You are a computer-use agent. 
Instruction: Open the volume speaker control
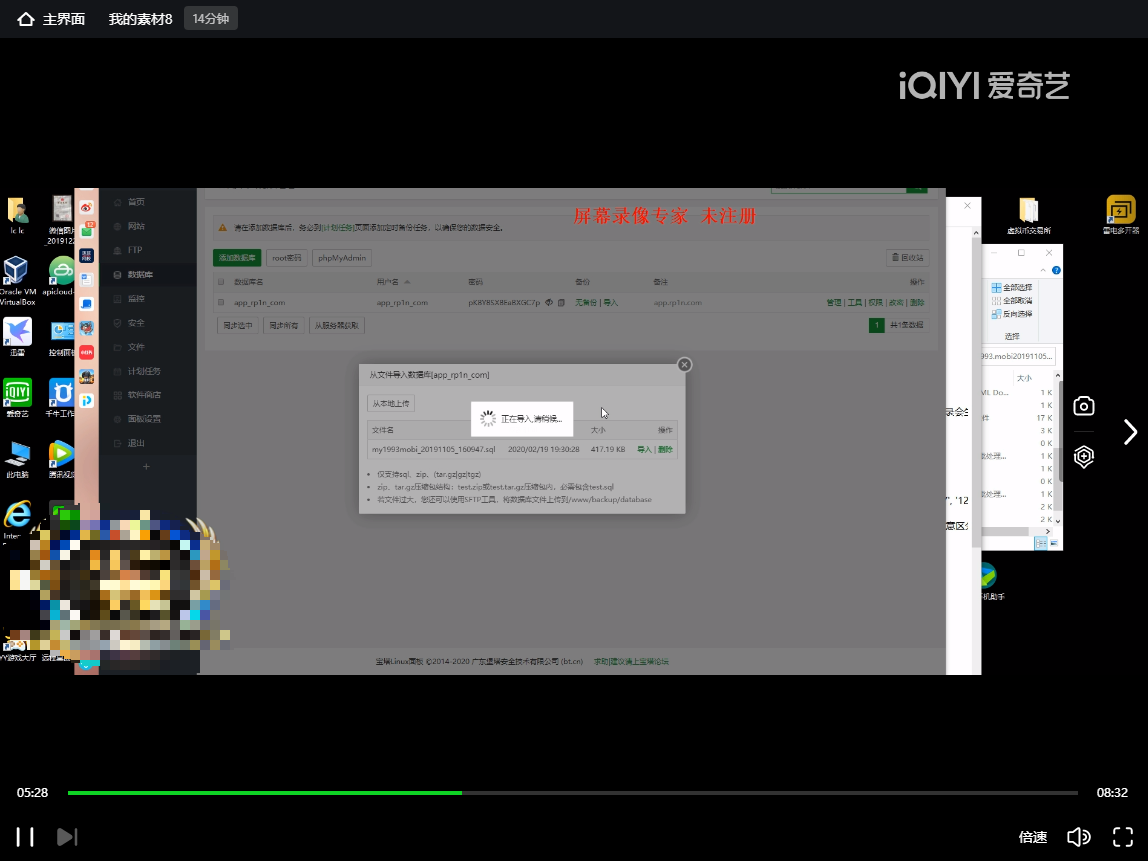coord(1078,837)
